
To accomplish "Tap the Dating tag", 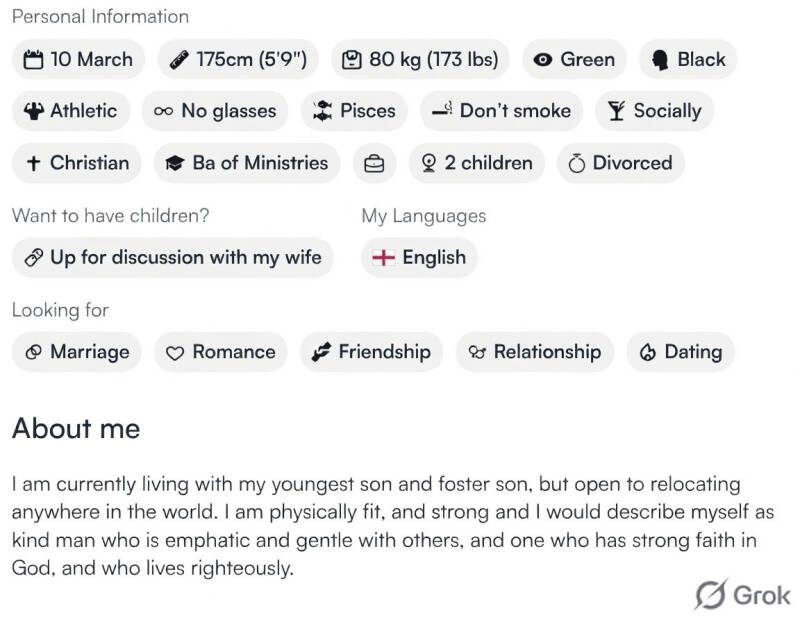I will click(x=680, y=352).
